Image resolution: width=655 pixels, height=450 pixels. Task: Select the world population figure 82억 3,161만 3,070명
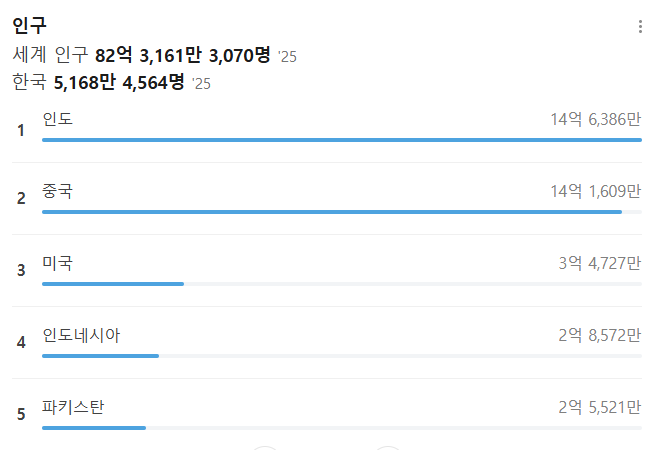183,55
